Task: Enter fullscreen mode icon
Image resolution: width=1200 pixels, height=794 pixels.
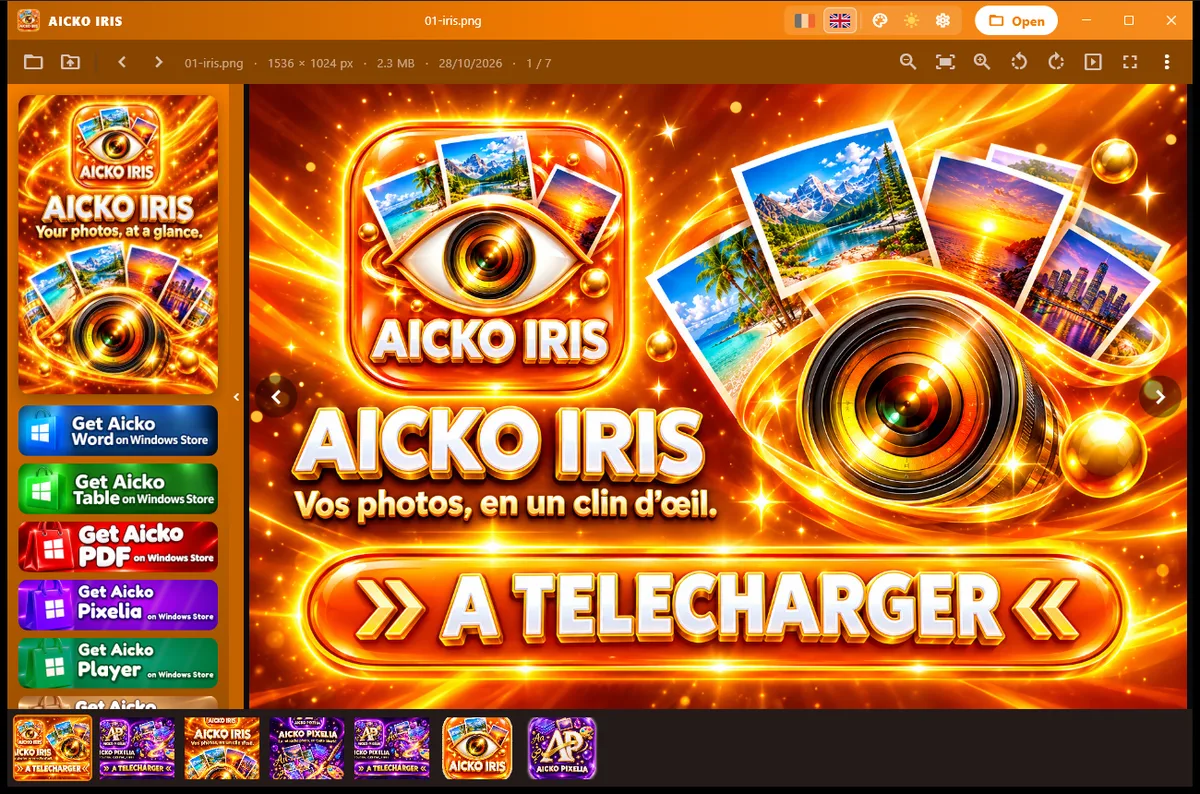Action: click(1130, 62)
